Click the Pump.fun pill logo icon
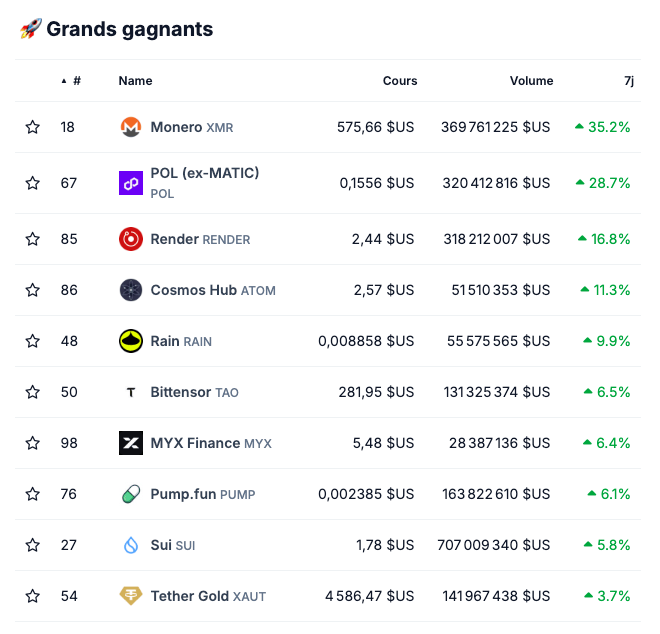The width and height of the screenshot is (660, 634). tap(131, 494)
